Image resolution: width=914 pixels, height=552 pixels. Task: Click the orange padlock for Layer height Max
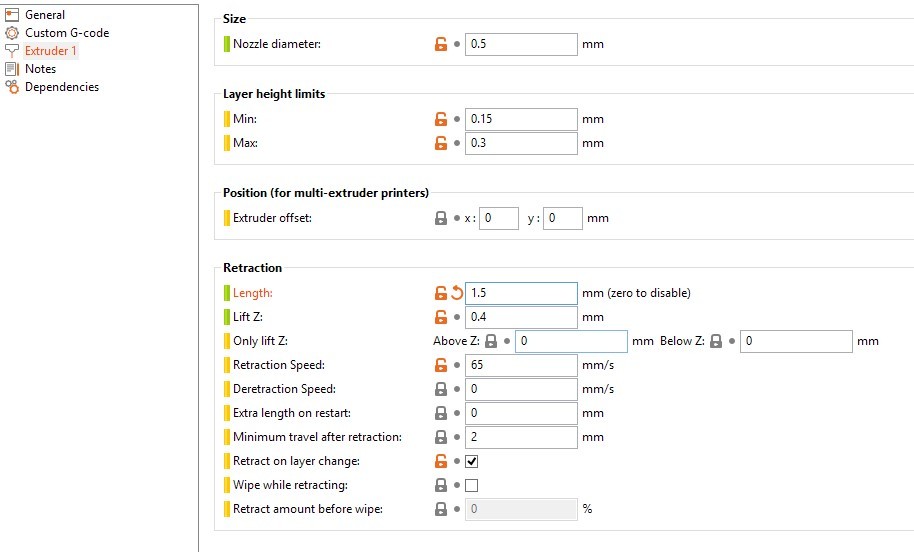tap(441, 143)
